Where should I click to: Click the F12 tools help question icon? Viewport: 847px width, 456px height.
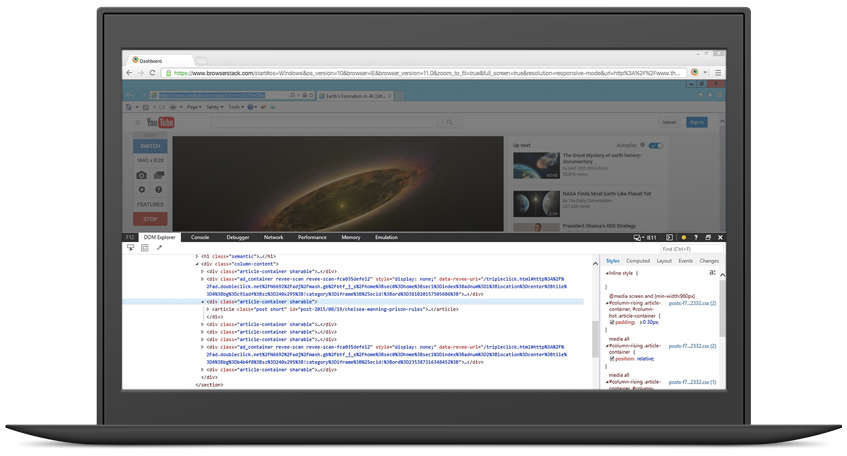click(x=696, y=237)
